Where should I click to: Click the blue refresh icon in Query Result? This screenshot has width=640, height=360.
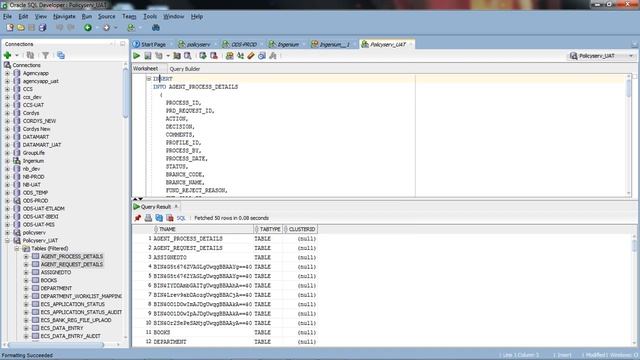point(159,218)
